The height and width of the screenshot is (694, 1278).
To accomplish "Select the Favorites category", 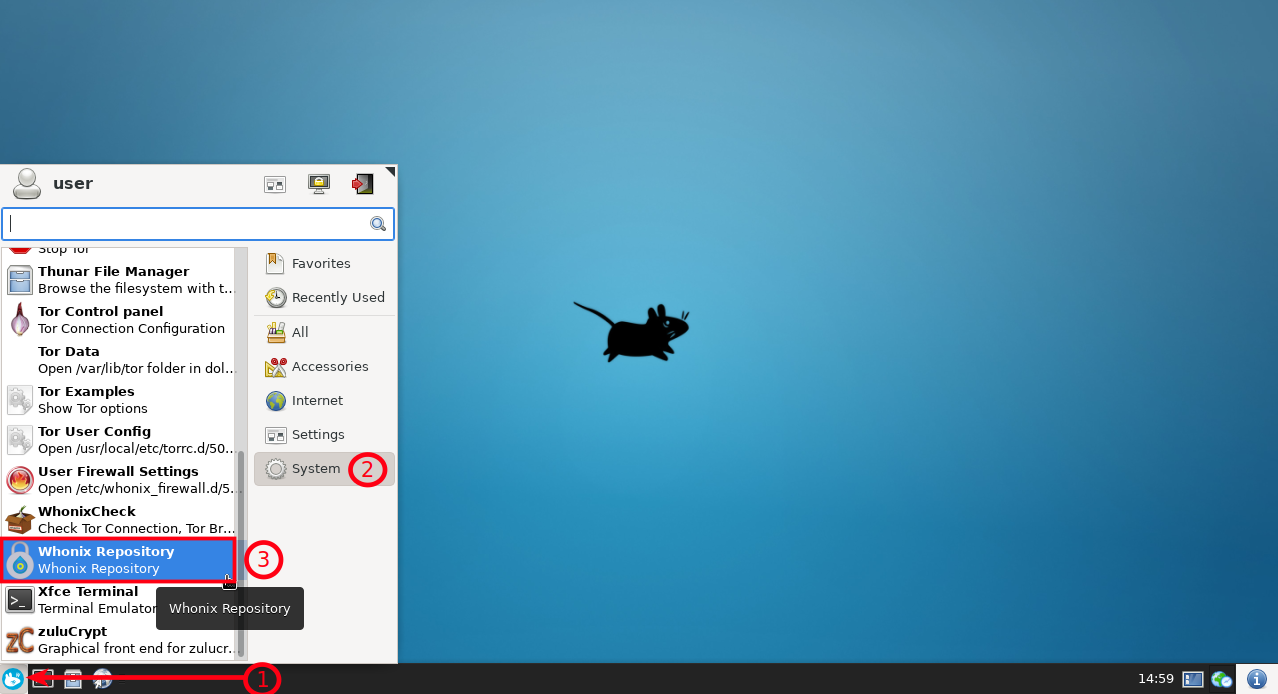I will (321, 264).
